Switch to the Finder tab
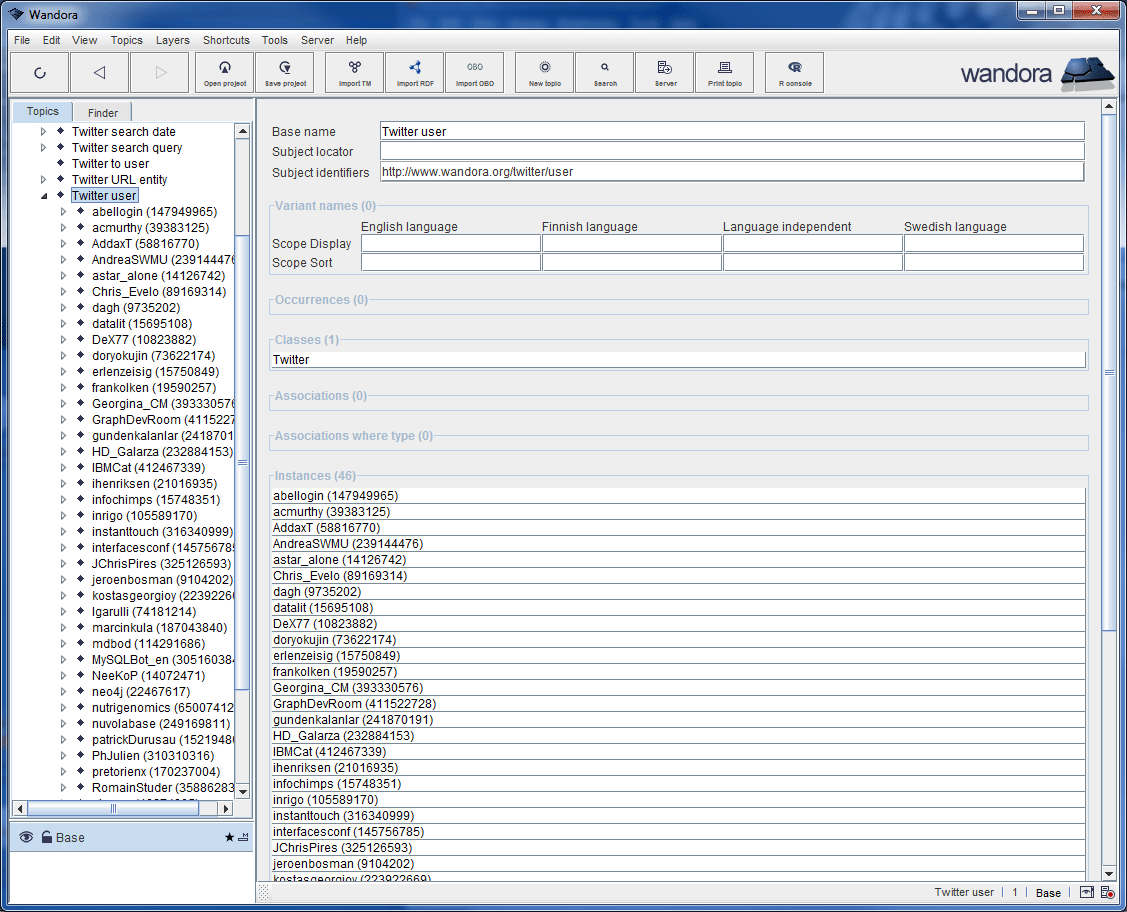 102,111
